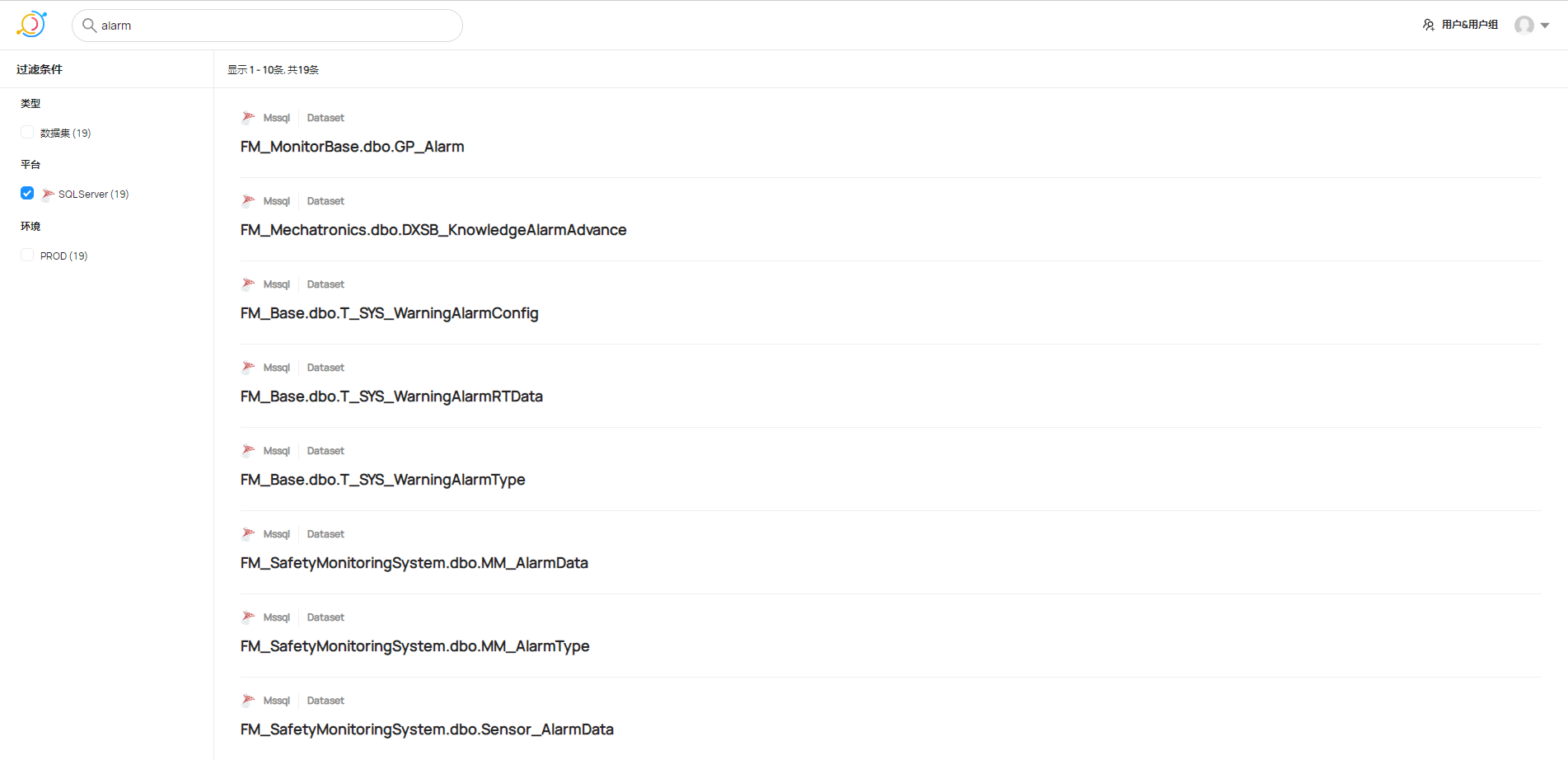This screenshot has height=760, width=1568.
Task: Click the search magnifier icon
Action: (89, 26)
